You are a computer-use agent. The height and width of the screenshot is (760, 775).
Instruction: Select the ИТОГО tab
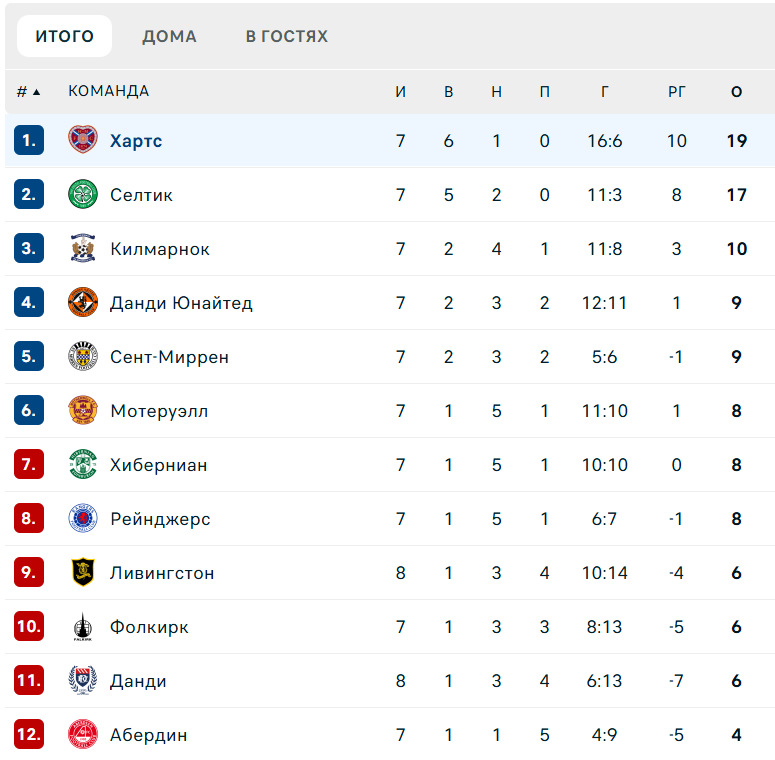click(x=65, y=37)
